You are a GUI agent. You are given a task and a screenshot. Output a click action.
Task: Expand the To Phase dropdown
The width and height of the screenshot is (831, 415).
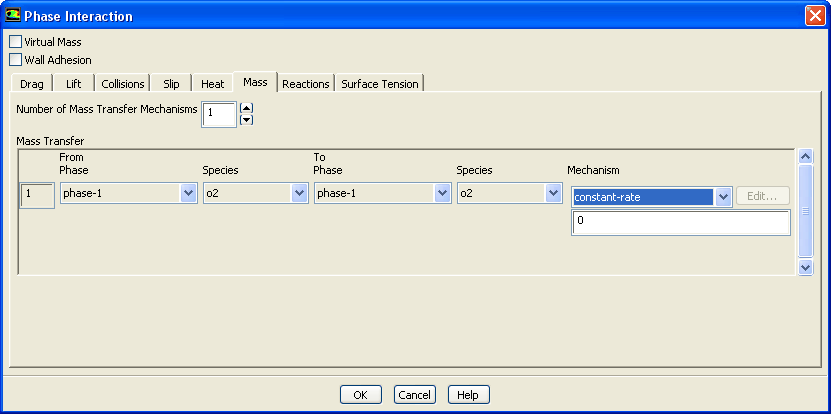[x=442, y=194]
